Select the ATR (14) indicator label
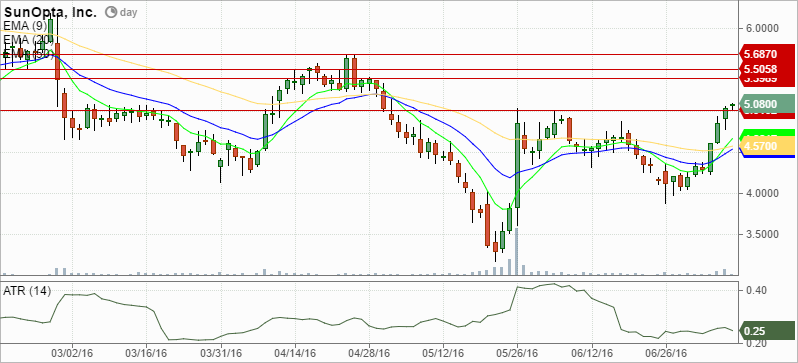The image size is (798, 363). pyautogui.click(x=27, y=291)
